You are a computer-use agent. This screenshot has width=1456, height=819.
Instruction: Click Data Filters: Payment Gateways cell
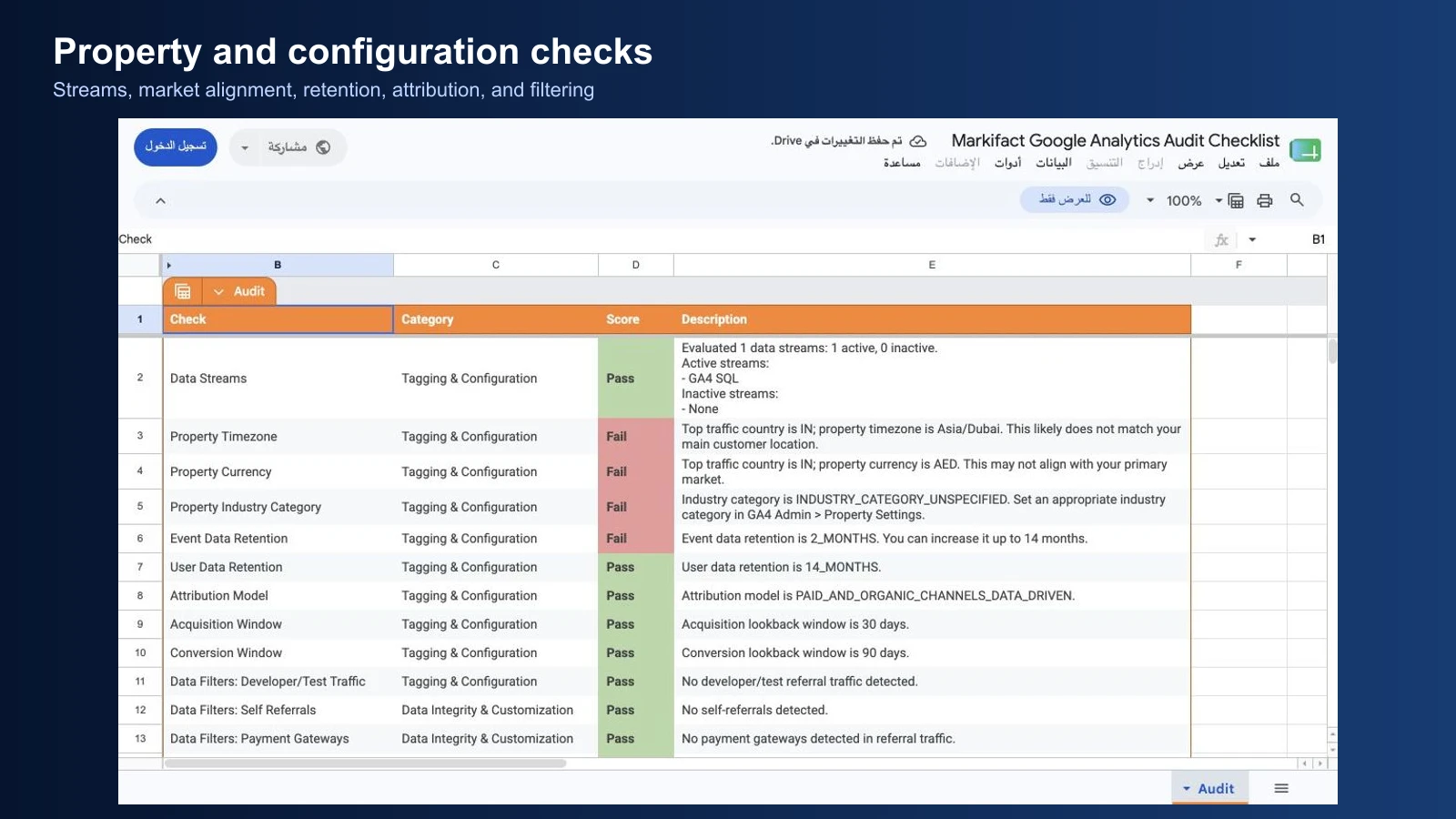click(278, 739)
